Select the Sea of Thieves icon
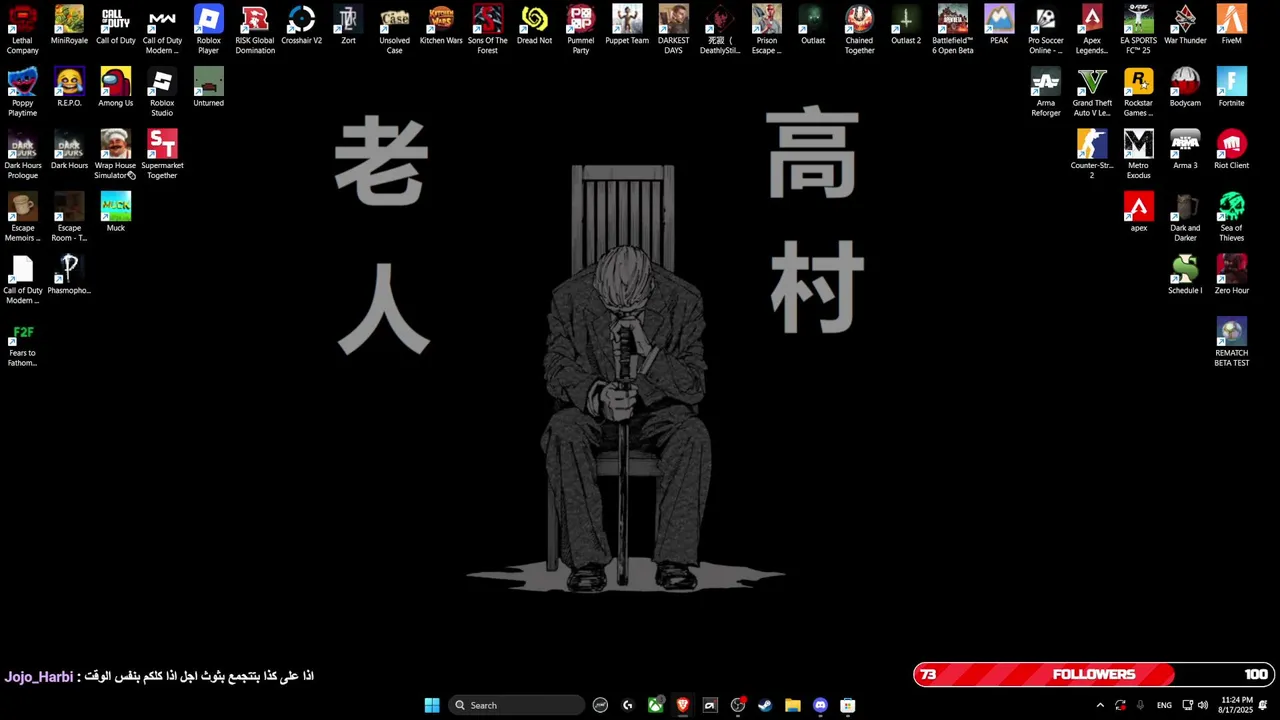This screenshot has height=720, width=1280. (1231, 217)
